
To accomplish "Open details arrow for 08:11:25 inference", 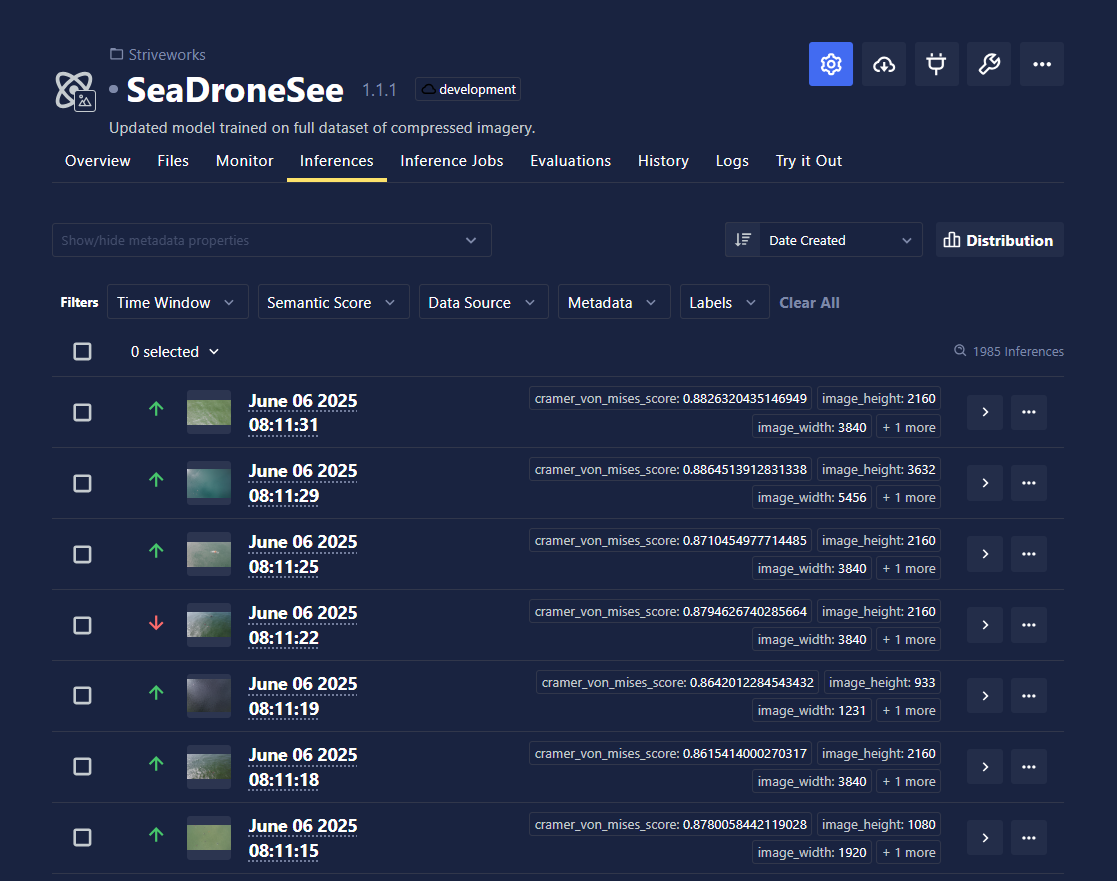I will (984, 553).
